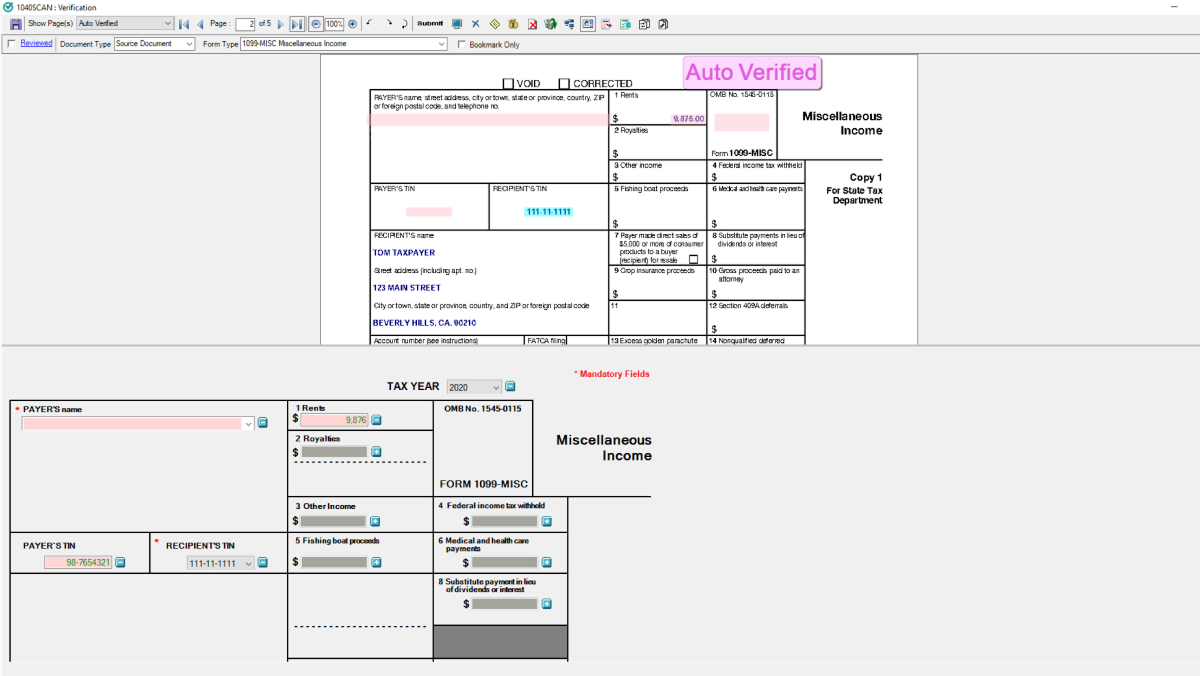Viewport: 1200px width, 676px height.
Task: Open the Show Page(s) dropdown
Action: (166, 23)
